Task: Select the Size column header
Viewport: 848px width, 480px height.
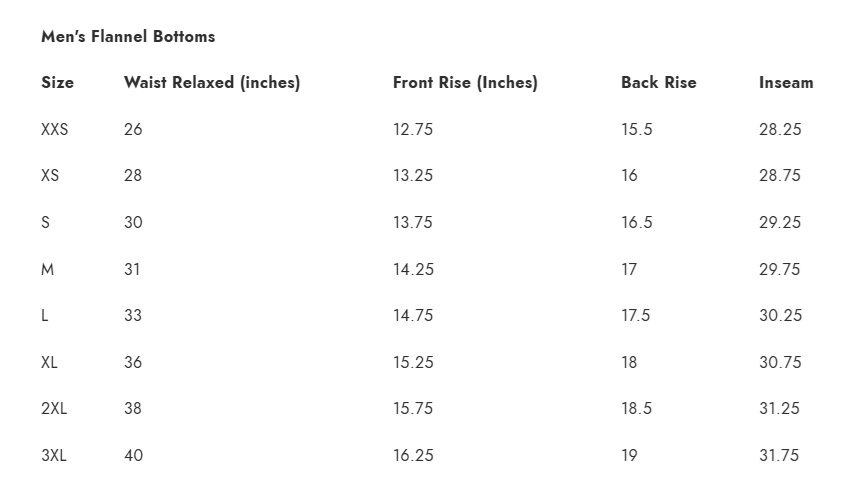Action: (57, 82)
